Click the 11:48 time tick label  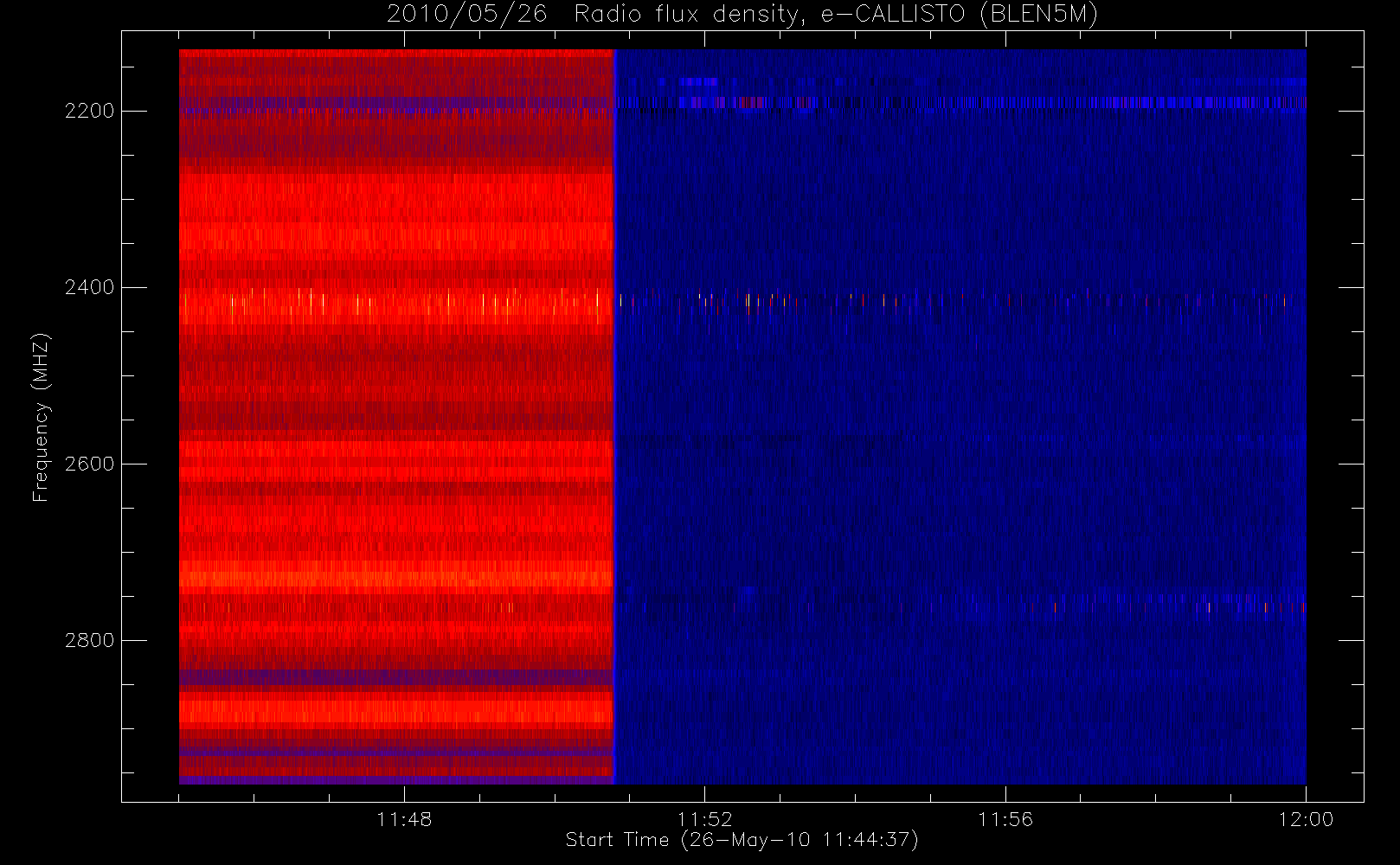click(404, 819)
